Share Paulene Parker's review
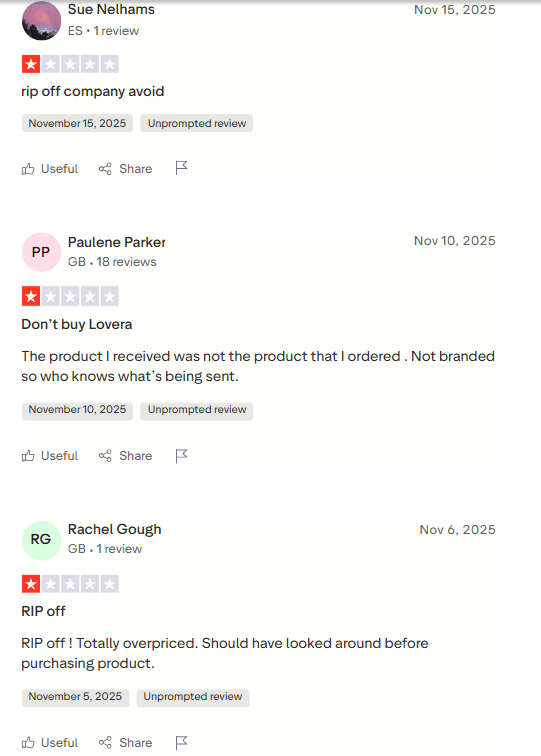541x756 pixels. point(125,456)
